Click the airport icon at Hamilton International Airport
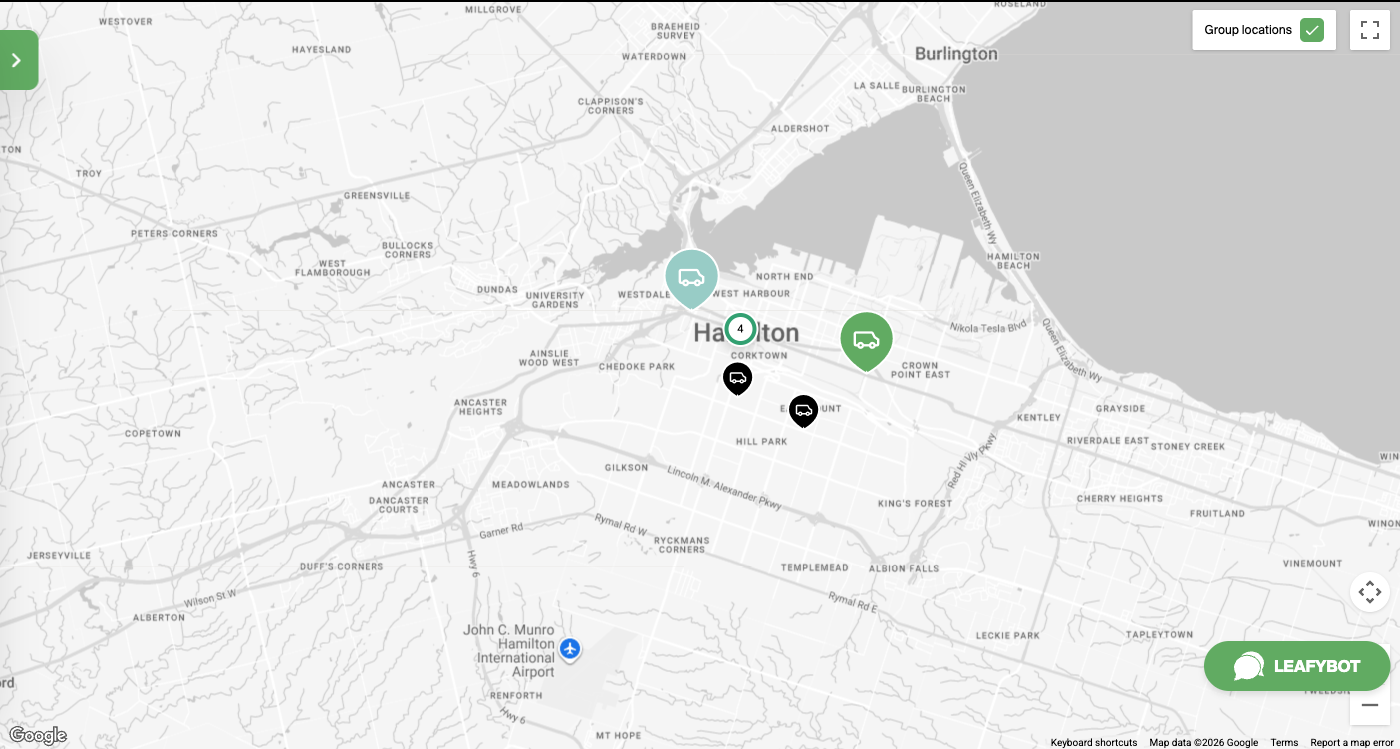Viewport: 1400px width, 749px height. point(569,649)
